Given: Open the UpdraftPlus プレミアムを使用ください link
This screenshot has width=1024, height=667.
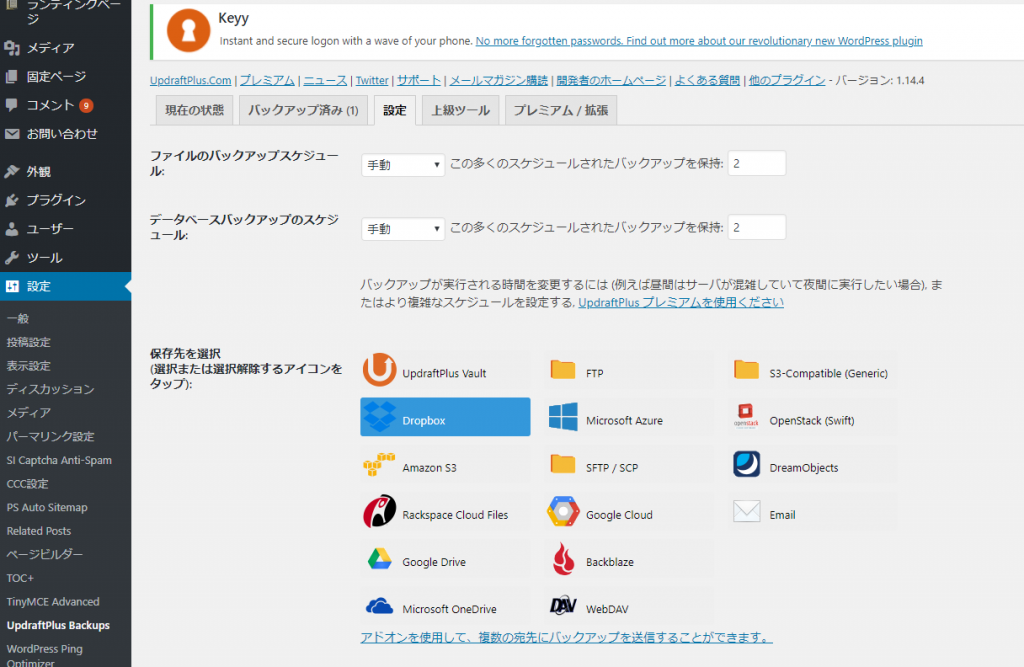Looking at the screenshot, I should pos(681,302).
